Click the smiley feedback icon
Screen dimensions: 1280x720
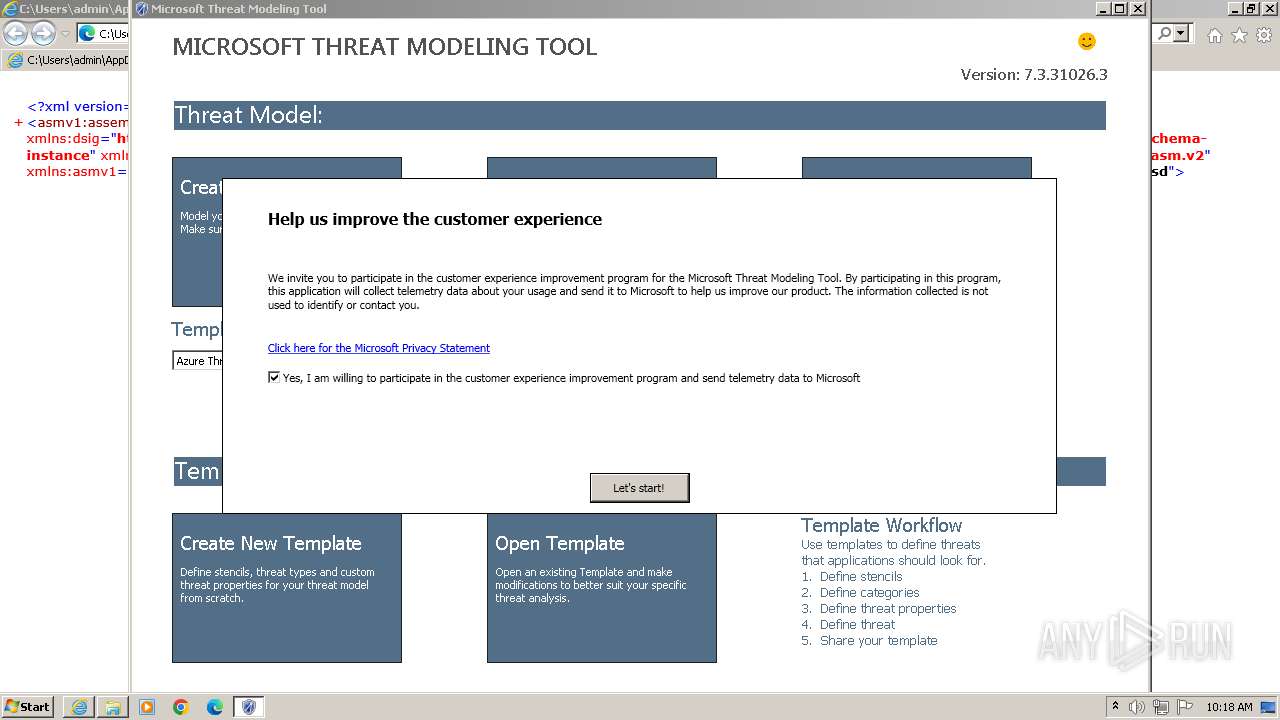coord(1087,41)
